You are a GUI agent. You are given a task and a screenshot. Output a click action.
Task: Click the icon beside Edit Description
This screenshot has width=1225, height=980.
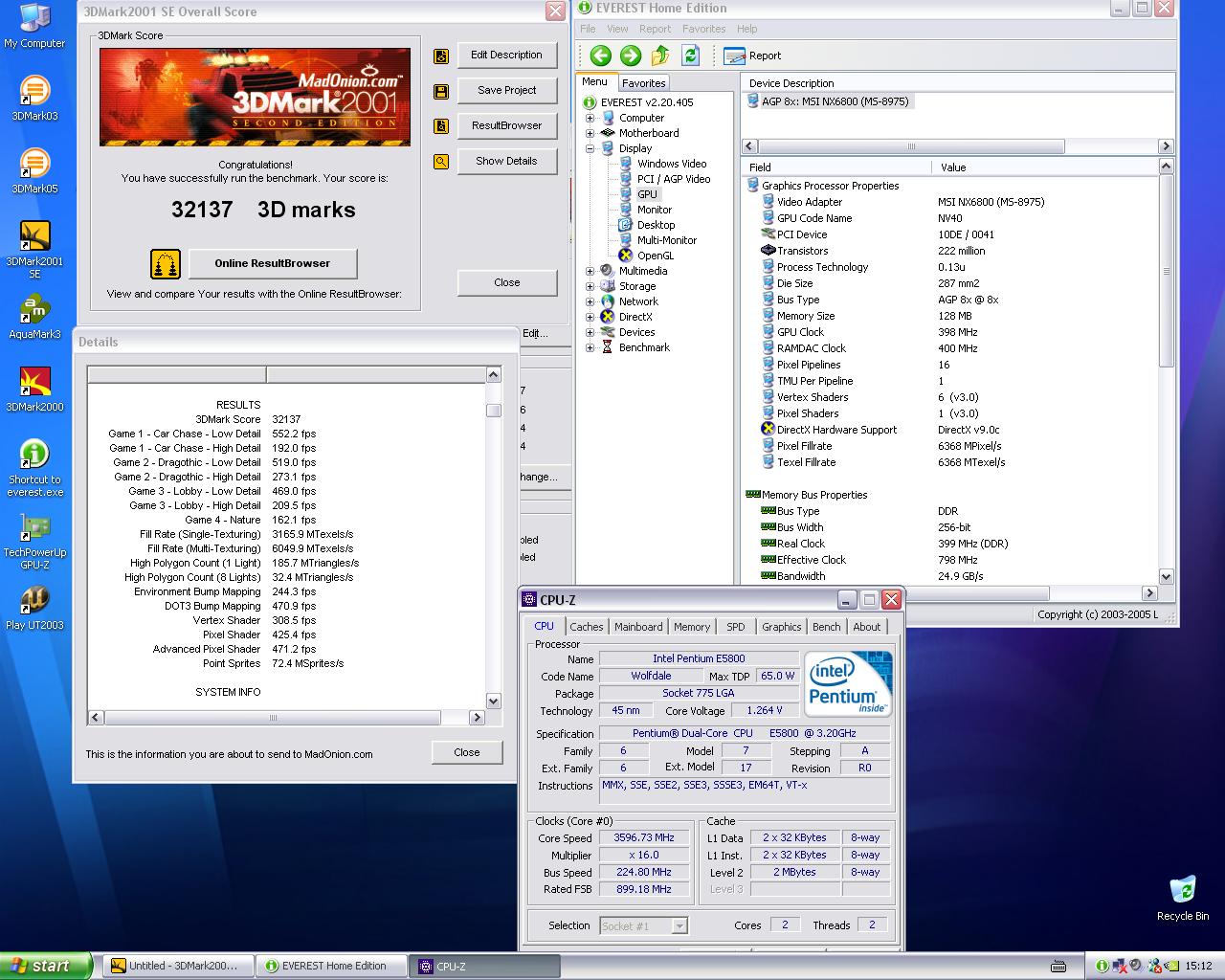click(x=441, y=56)
